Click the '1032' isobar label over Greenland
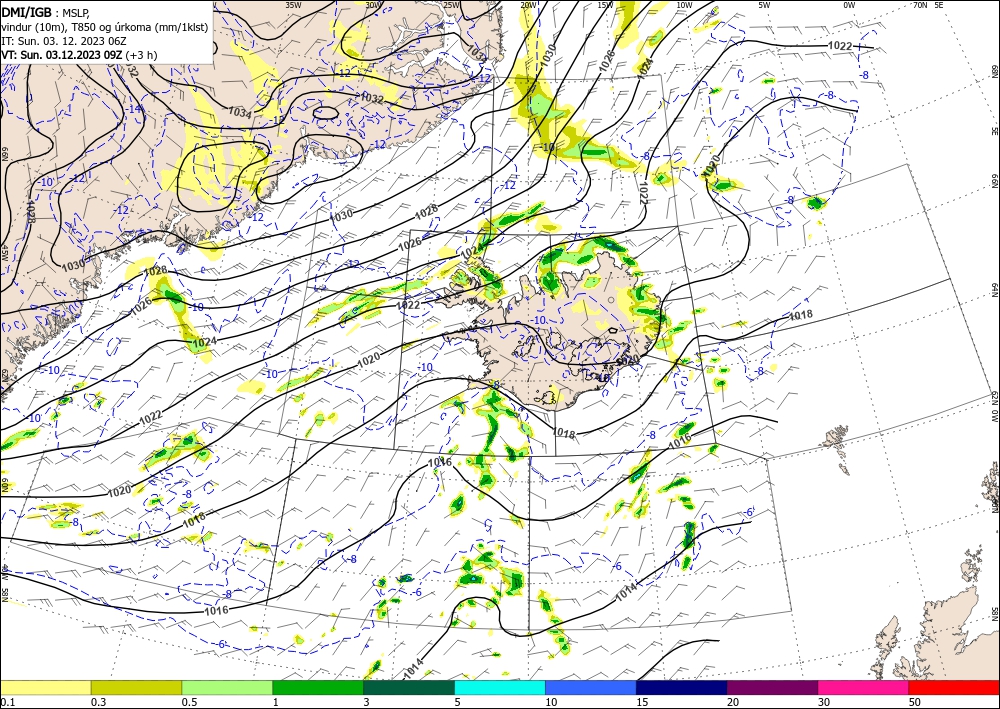Viewport: 1000px width, 709px height. tap(371, 98)
